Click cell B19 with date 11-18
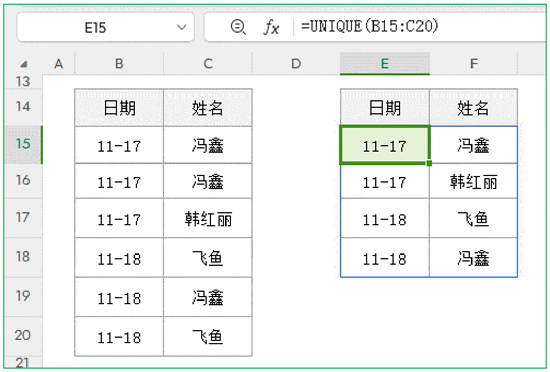Screen dimensions: 550x372 click(119, 298)
